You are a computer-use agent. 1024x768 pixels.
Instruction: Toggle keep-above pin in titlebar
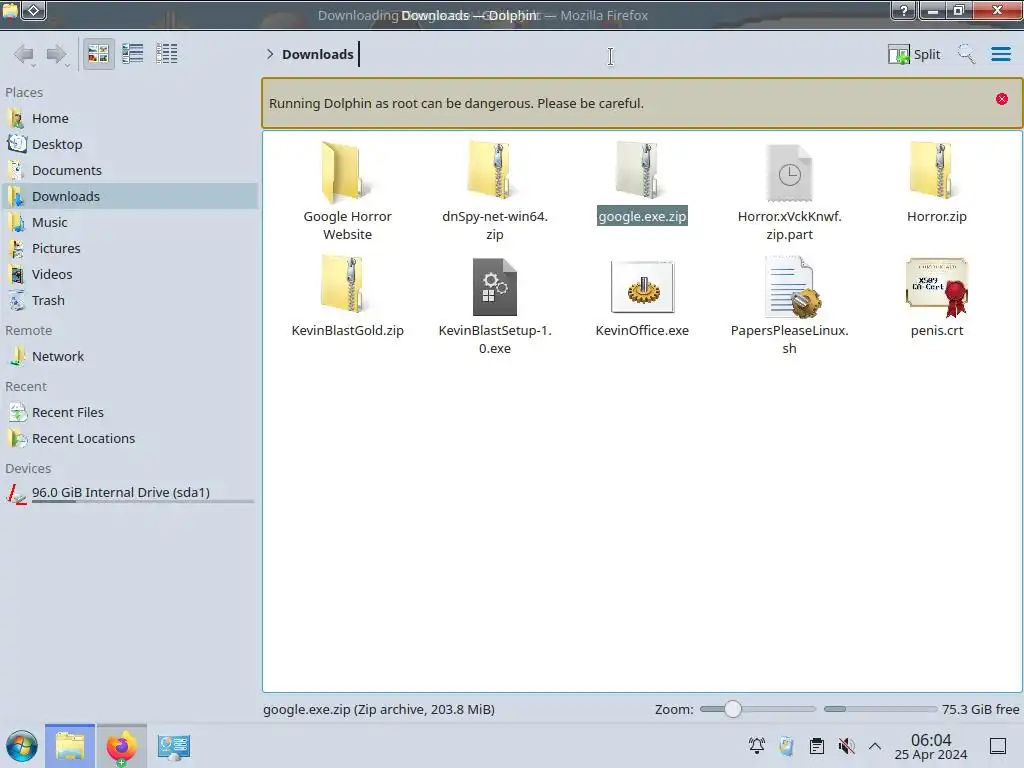coord(34,10)
